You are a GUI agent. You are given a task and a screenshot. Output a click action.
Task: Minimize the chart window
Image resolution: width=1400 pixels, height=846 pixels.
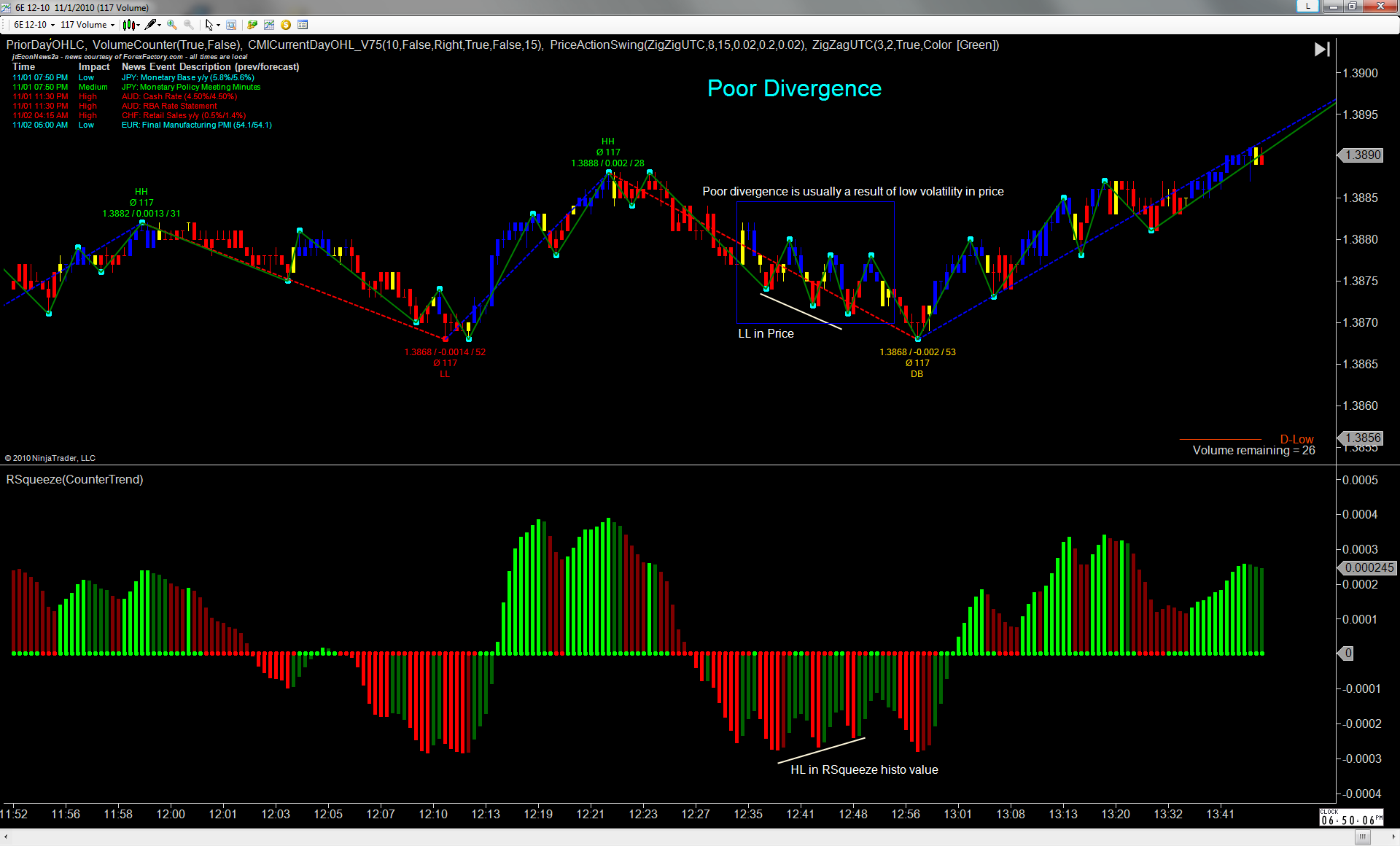coord(1334,7)
